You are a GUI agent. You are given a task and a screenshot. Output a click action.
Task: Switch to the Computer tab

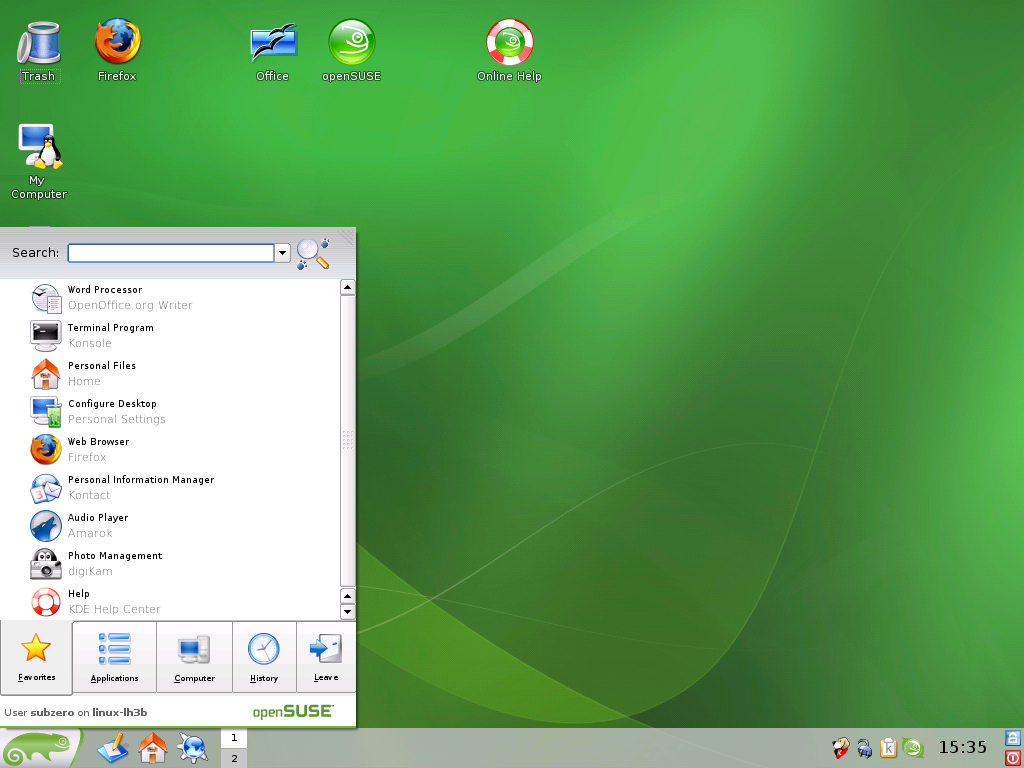click(194, 657)
